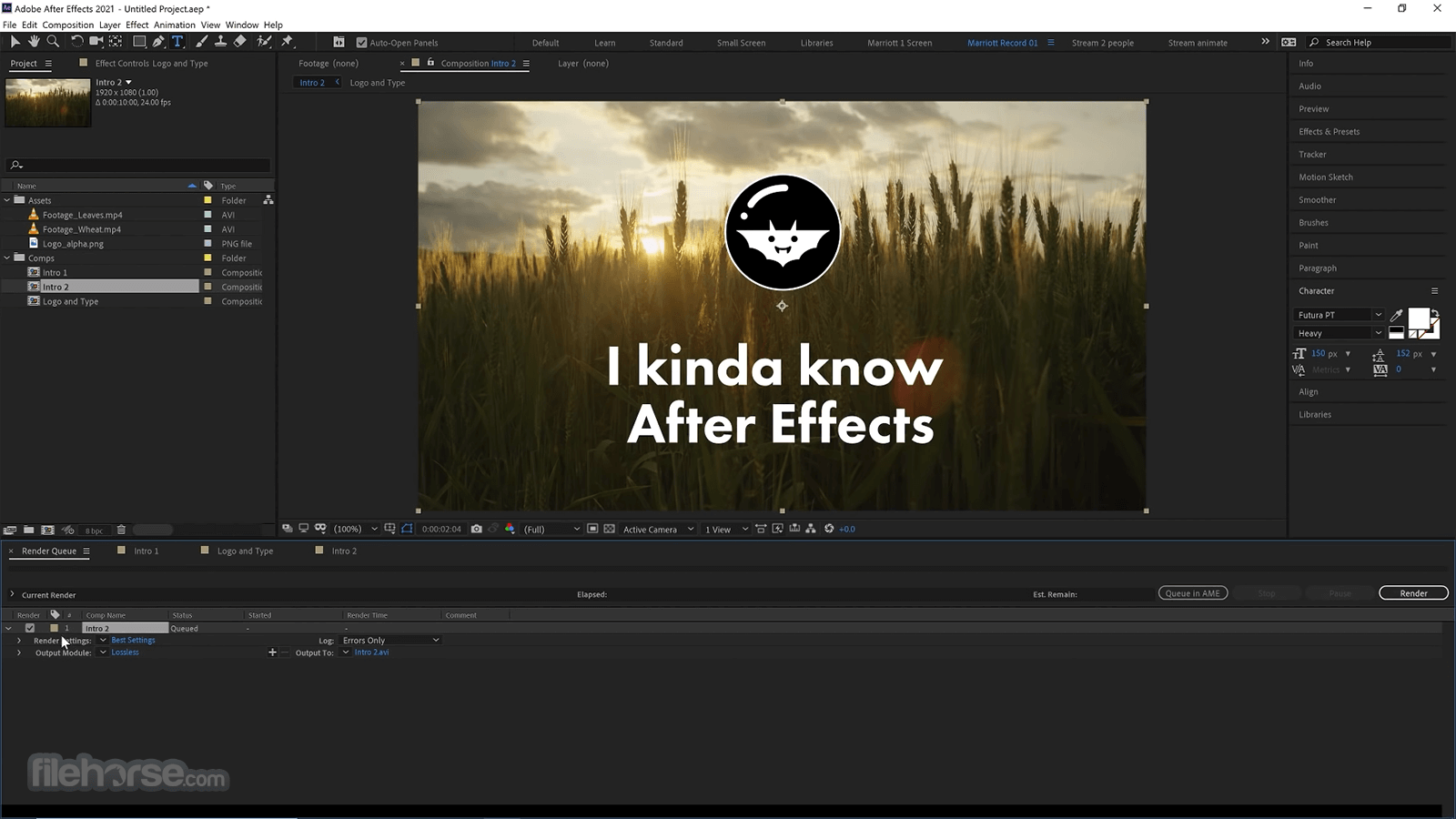1456x819 pixels.
Task: Open the 1 View layout dropdown
Action: pos(726,529)
